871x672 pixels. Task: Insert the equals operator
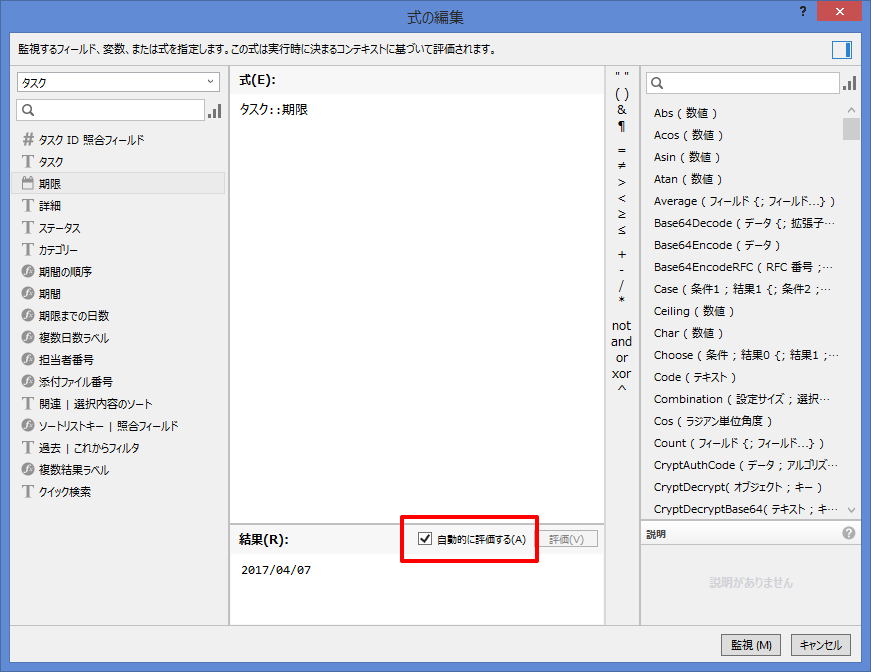tap(622, 150)
